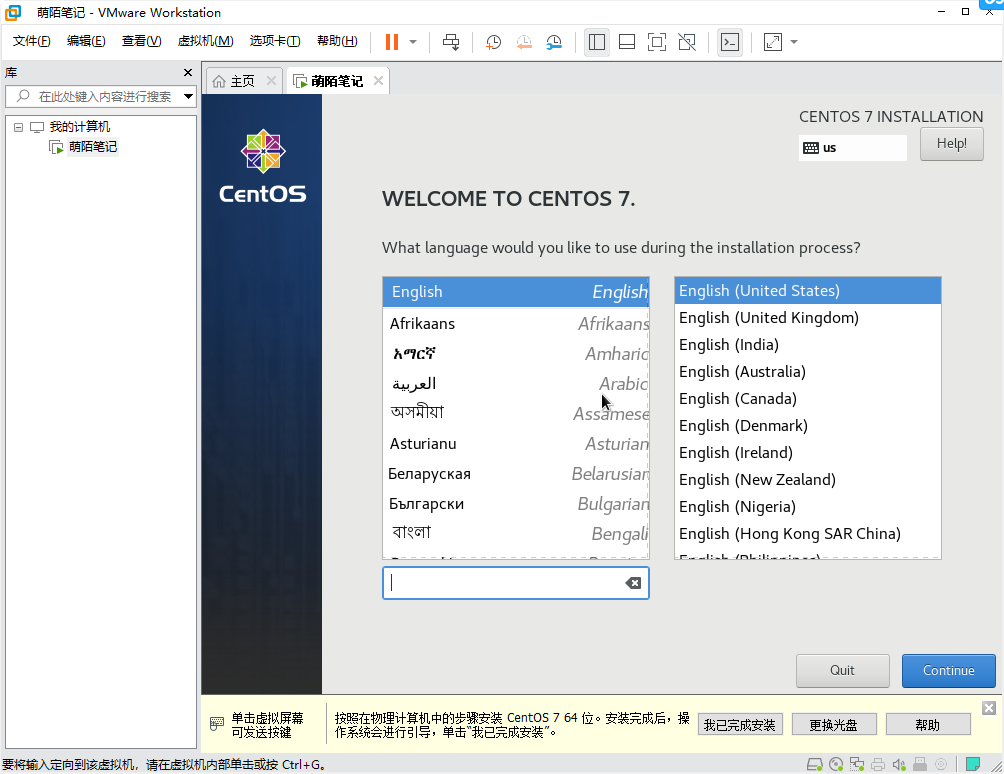Image resolution: width=1004 pixels, height=774 pixels.
Task: Open the 编辑(E) menu
Action: point(86,41)
